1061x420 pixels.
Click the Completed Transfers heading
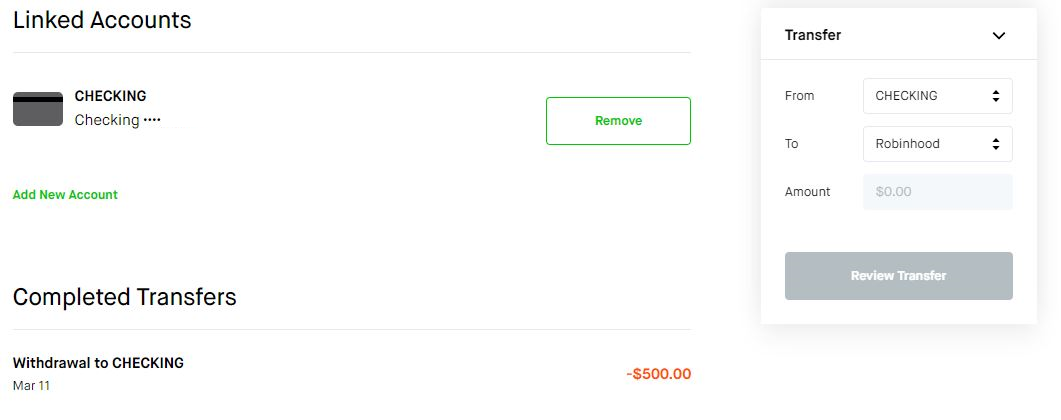click(x=125, y=297)
